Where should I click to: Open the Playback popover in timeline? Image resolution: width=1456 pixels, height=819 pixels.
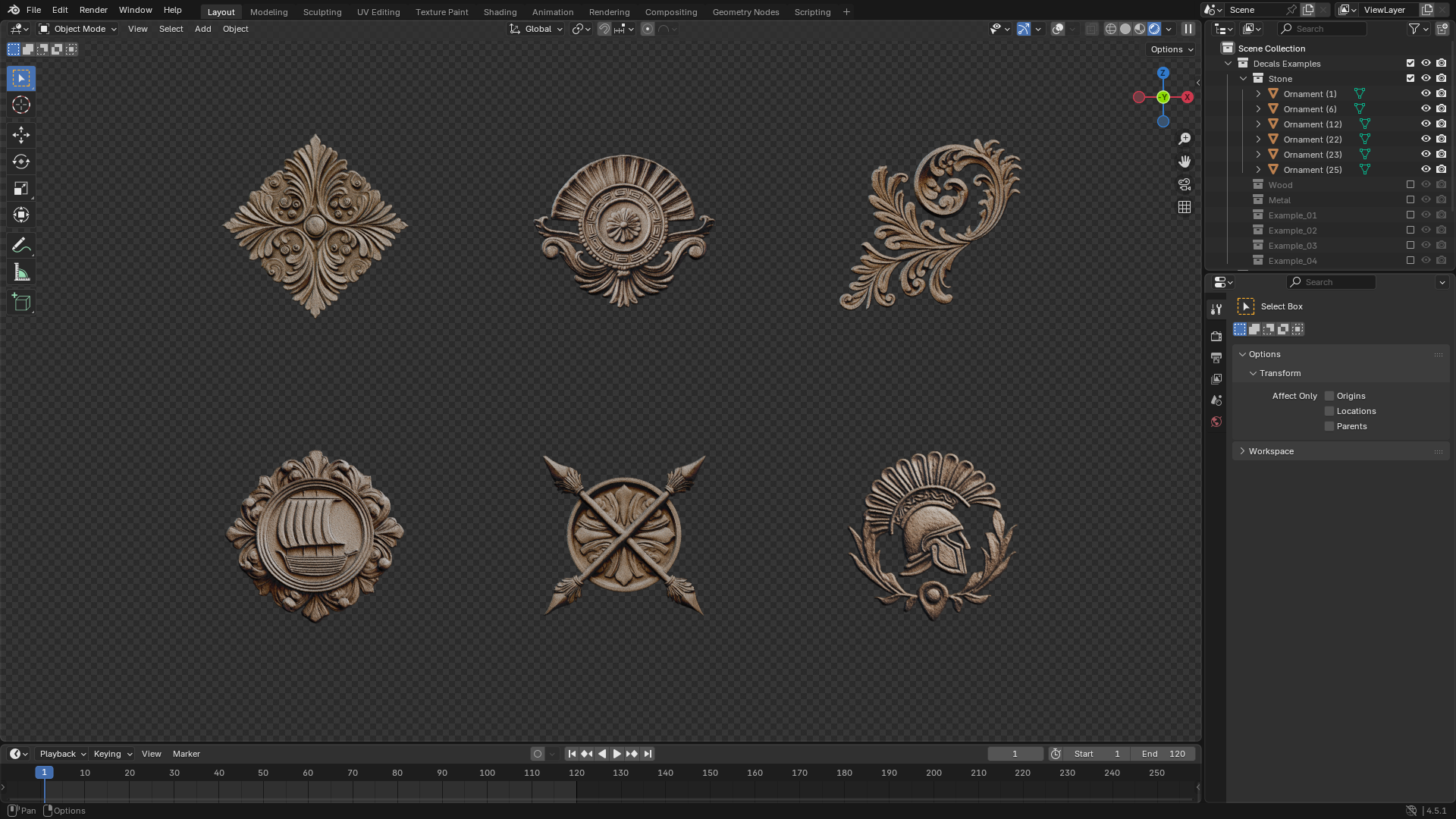[x=62, y=754]
